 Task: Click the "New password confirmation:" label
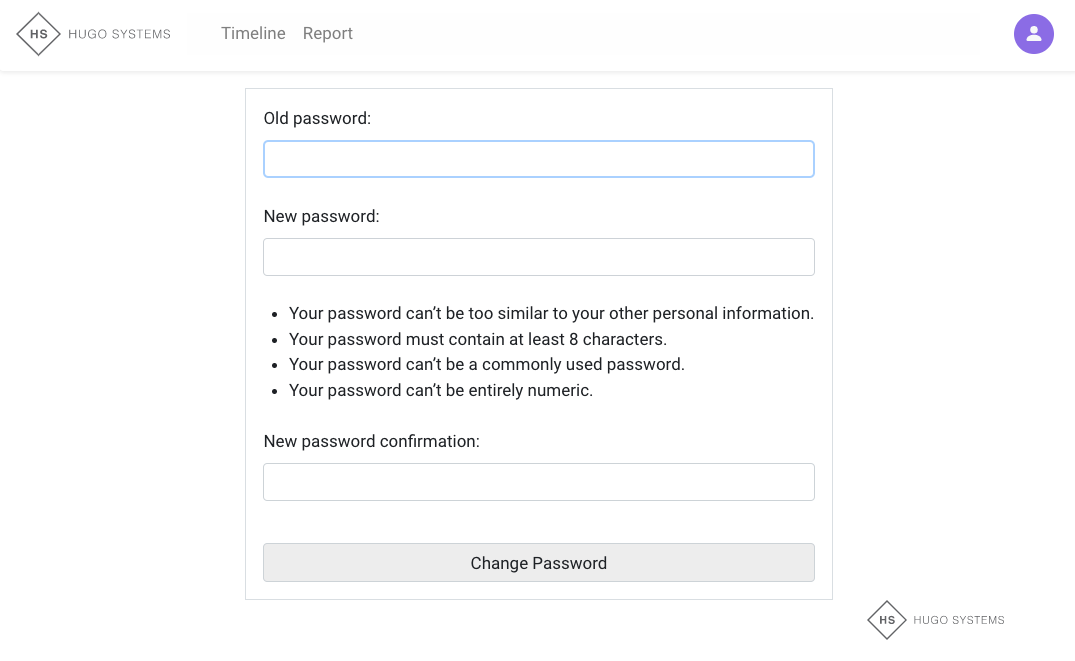click(x=371, y=441)
